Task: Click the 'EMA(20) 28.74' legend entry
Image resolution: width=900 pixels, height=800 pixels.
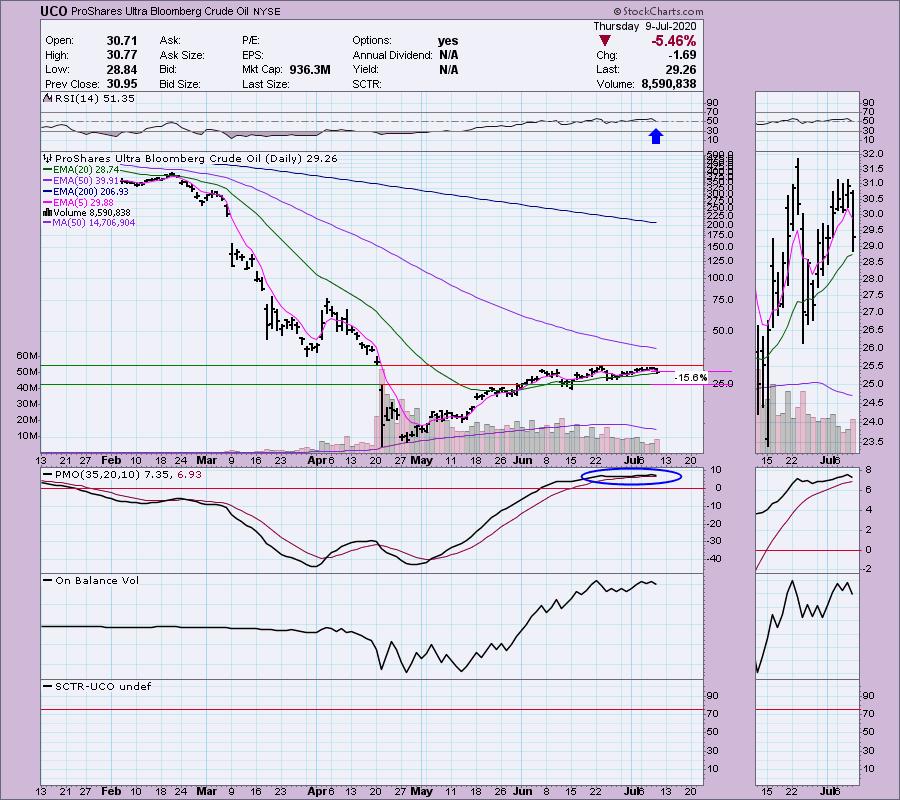Action: click(86, 170)
